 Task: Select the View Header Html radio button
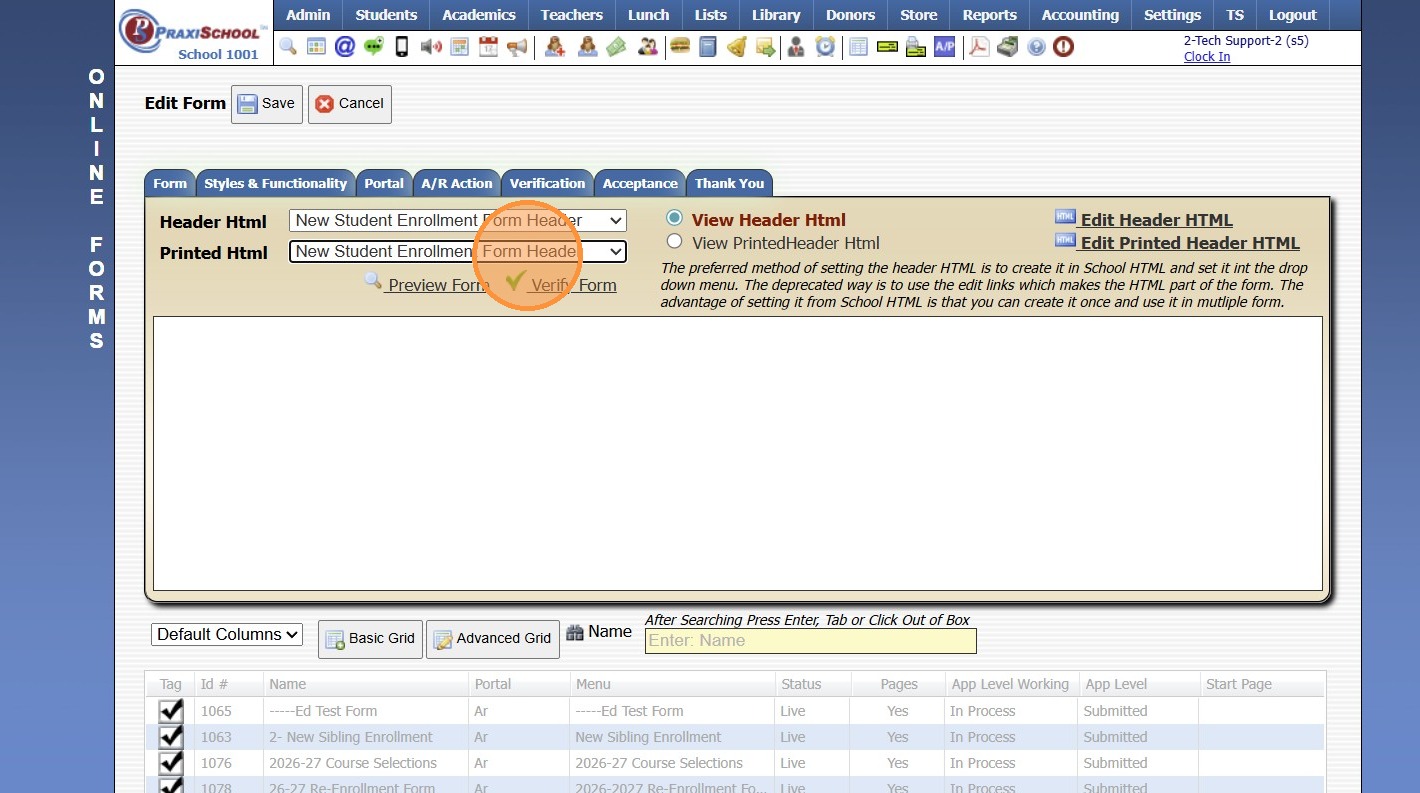point(674,218)
